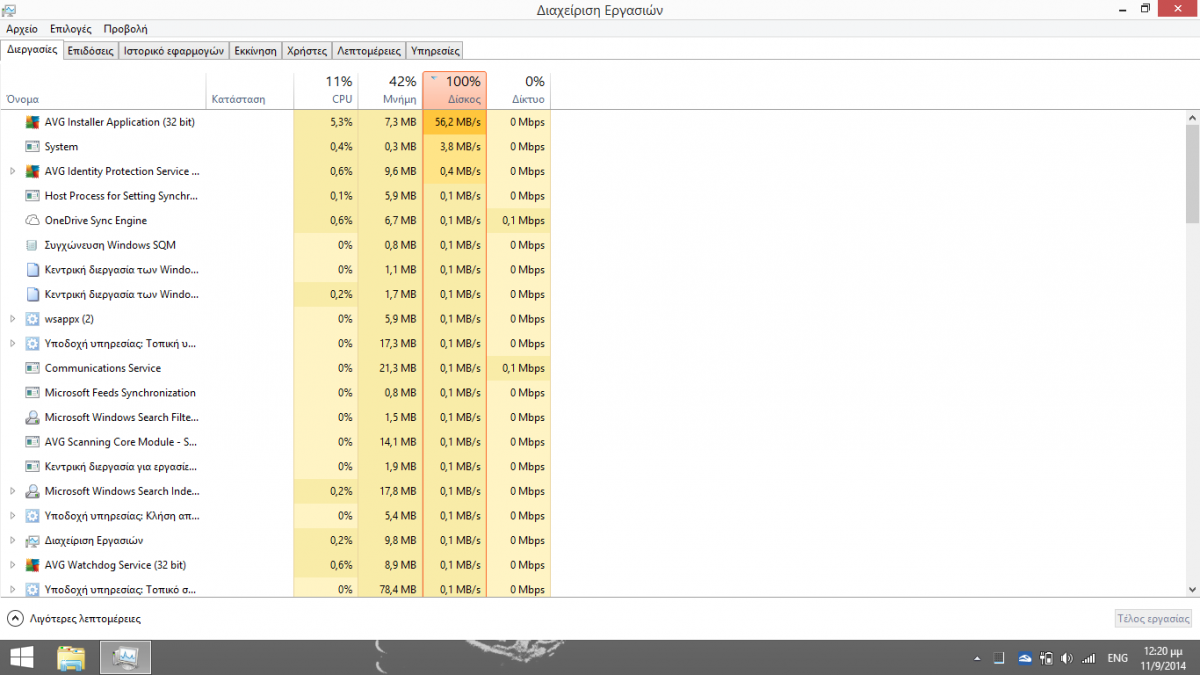The image size is (1200, 675).
Task: Switch to the Υπηρεσίες tab
Action: (x=435, y=50)
